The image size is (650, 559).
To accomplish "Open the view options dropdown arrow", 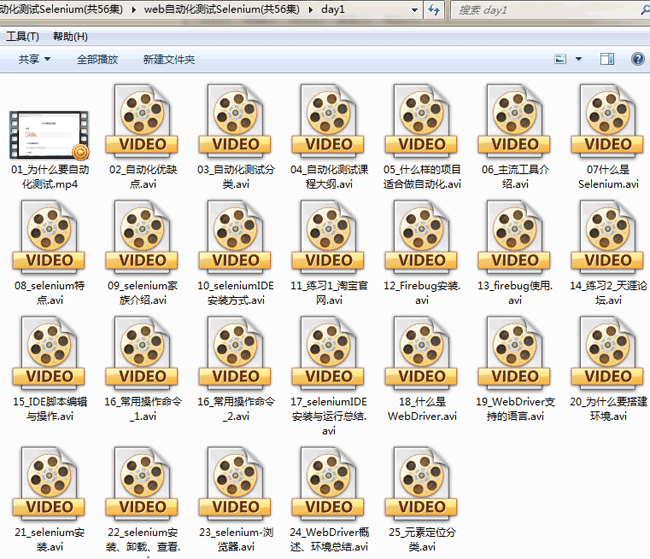I will click(x=579, y=59).
